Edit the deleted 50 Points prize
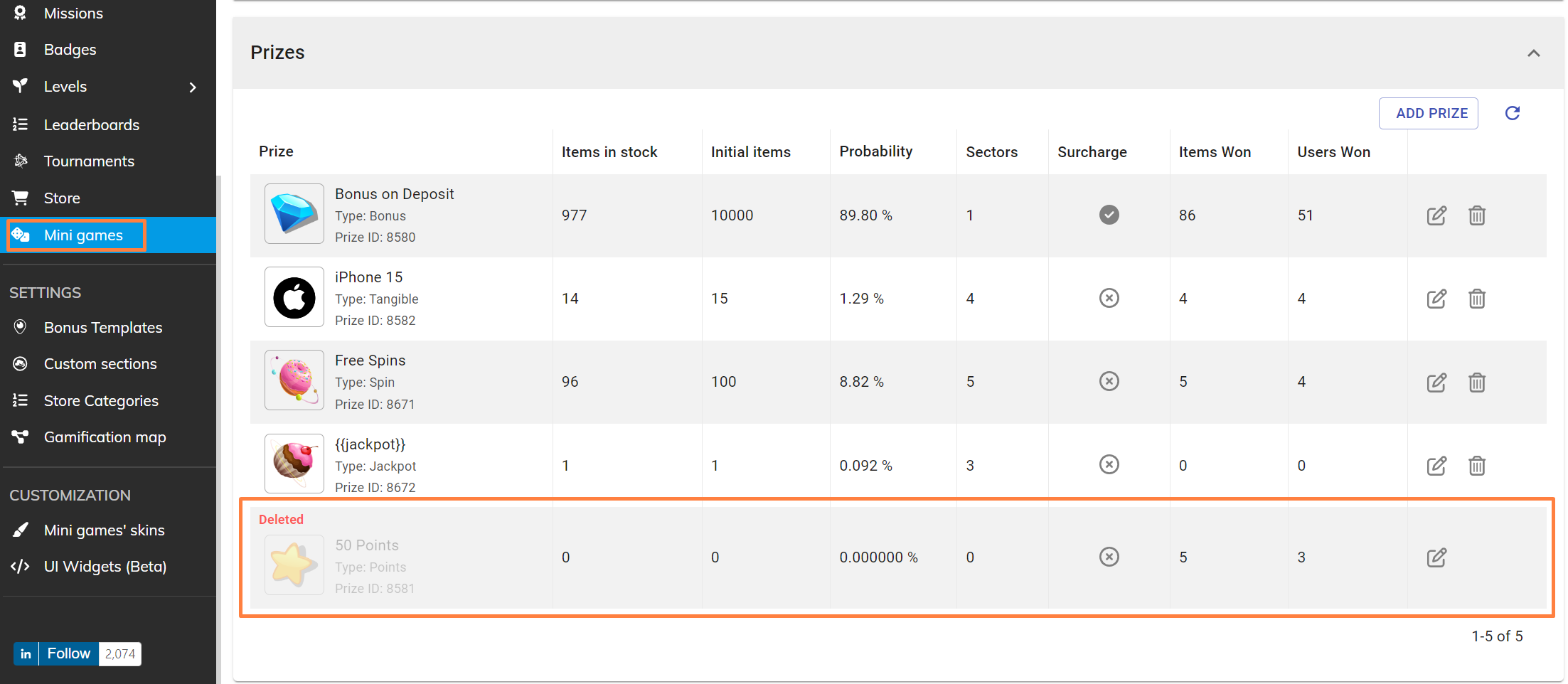Viewport: 1568px width, 684px height. pos(1436,557)
